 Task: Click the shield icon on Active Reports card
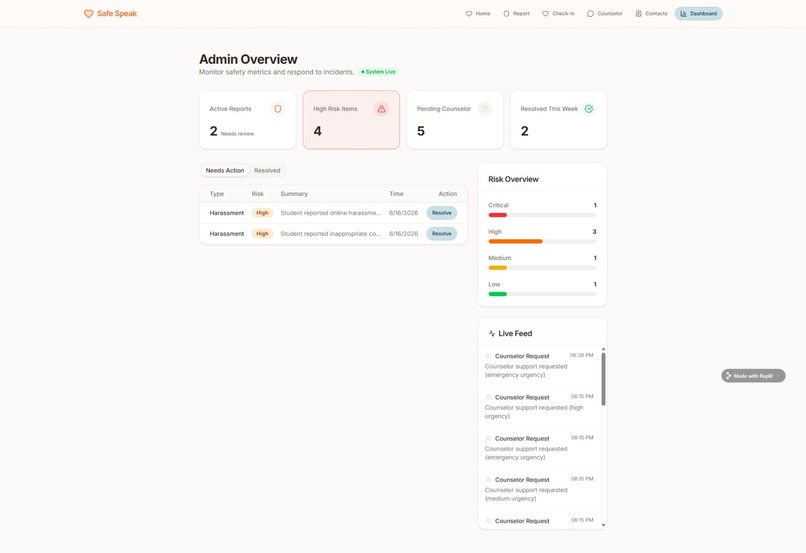tap(278, 109)
